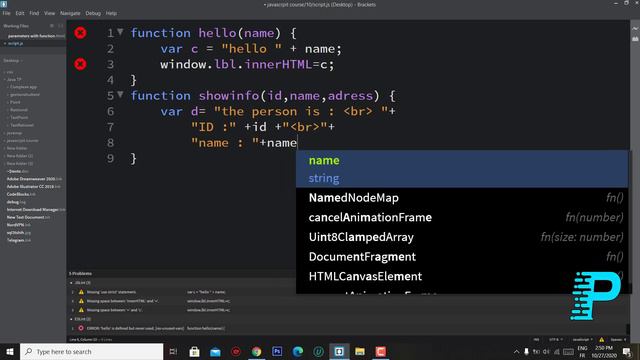The height and width of the screenshot is (360, 640).
Task: Open Mail app from taskbar
Action: point(215,351)
